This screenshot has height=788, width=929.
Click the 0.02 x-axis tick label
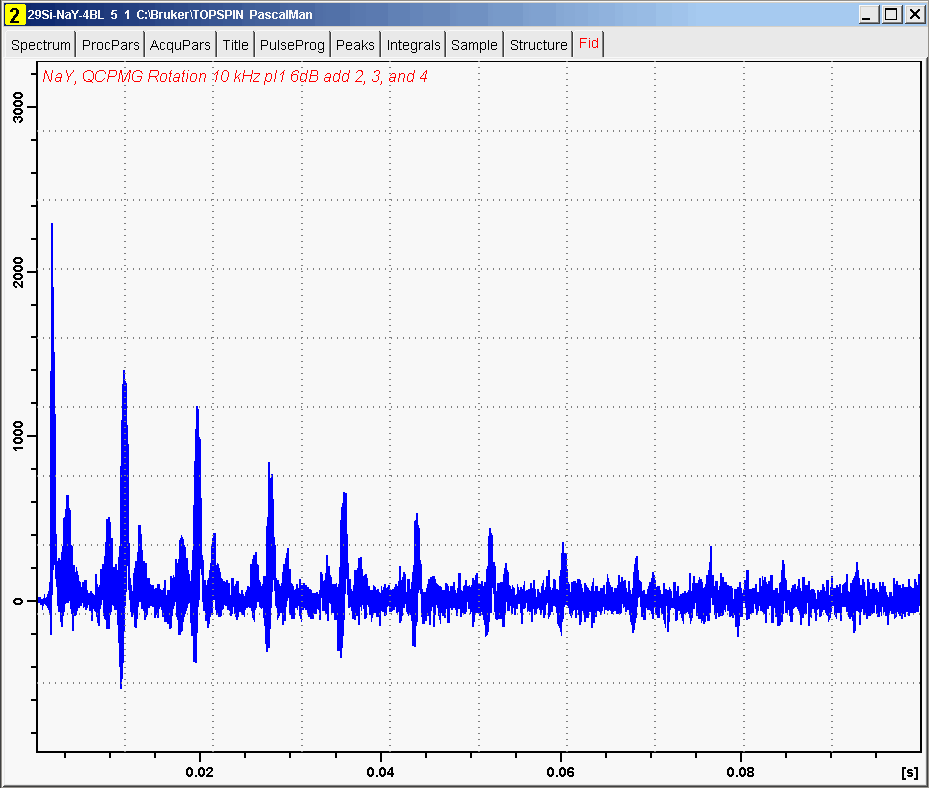pos(200,772)
